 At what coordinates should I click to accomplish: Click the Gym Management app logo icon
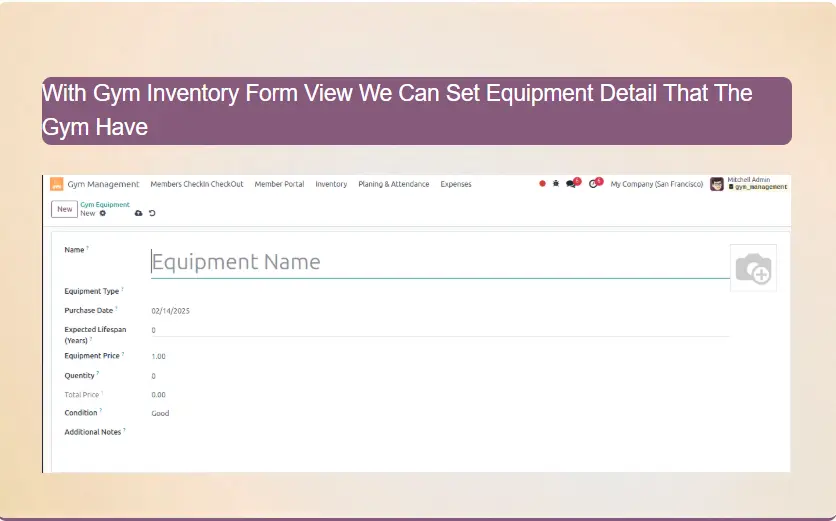point(57,184)
